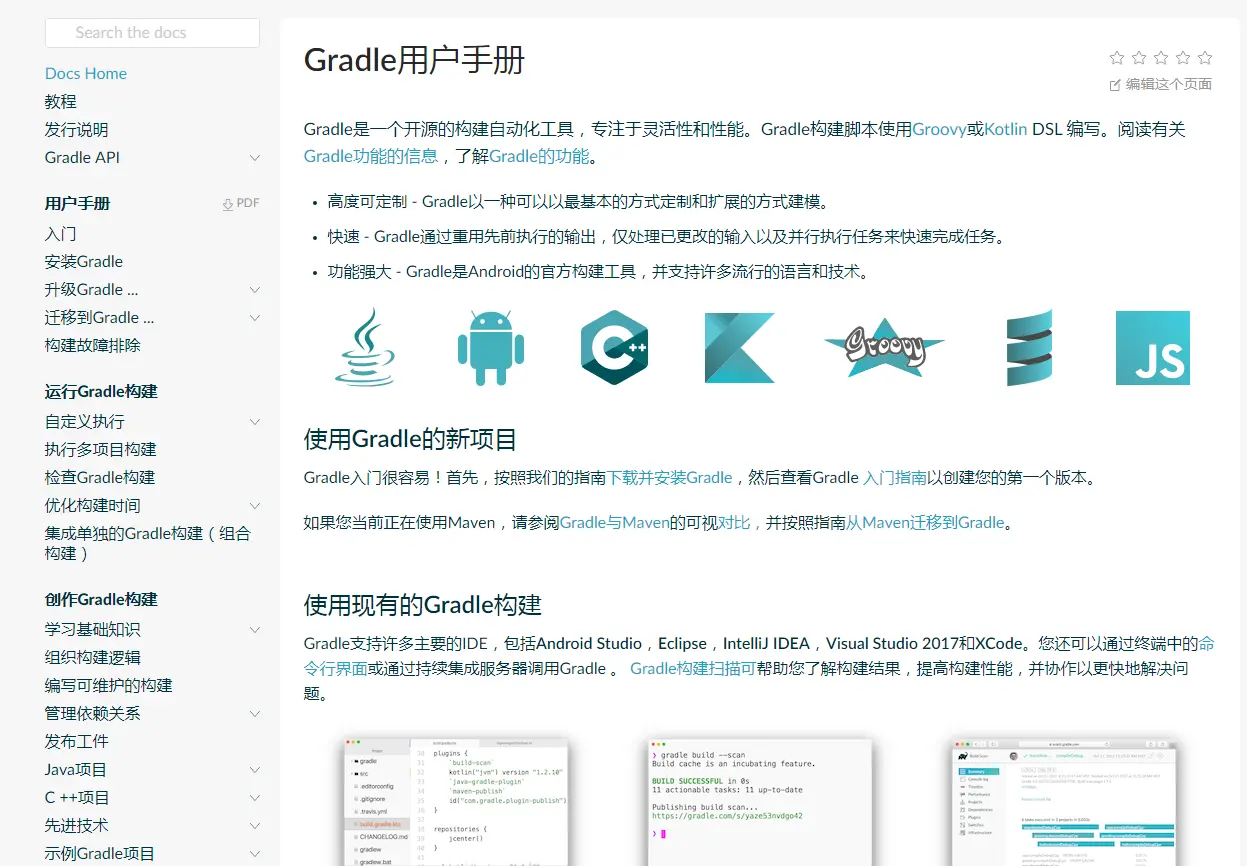Click the 用户手册 sidebar heading
1247x866 pixels.
[77, 203]
